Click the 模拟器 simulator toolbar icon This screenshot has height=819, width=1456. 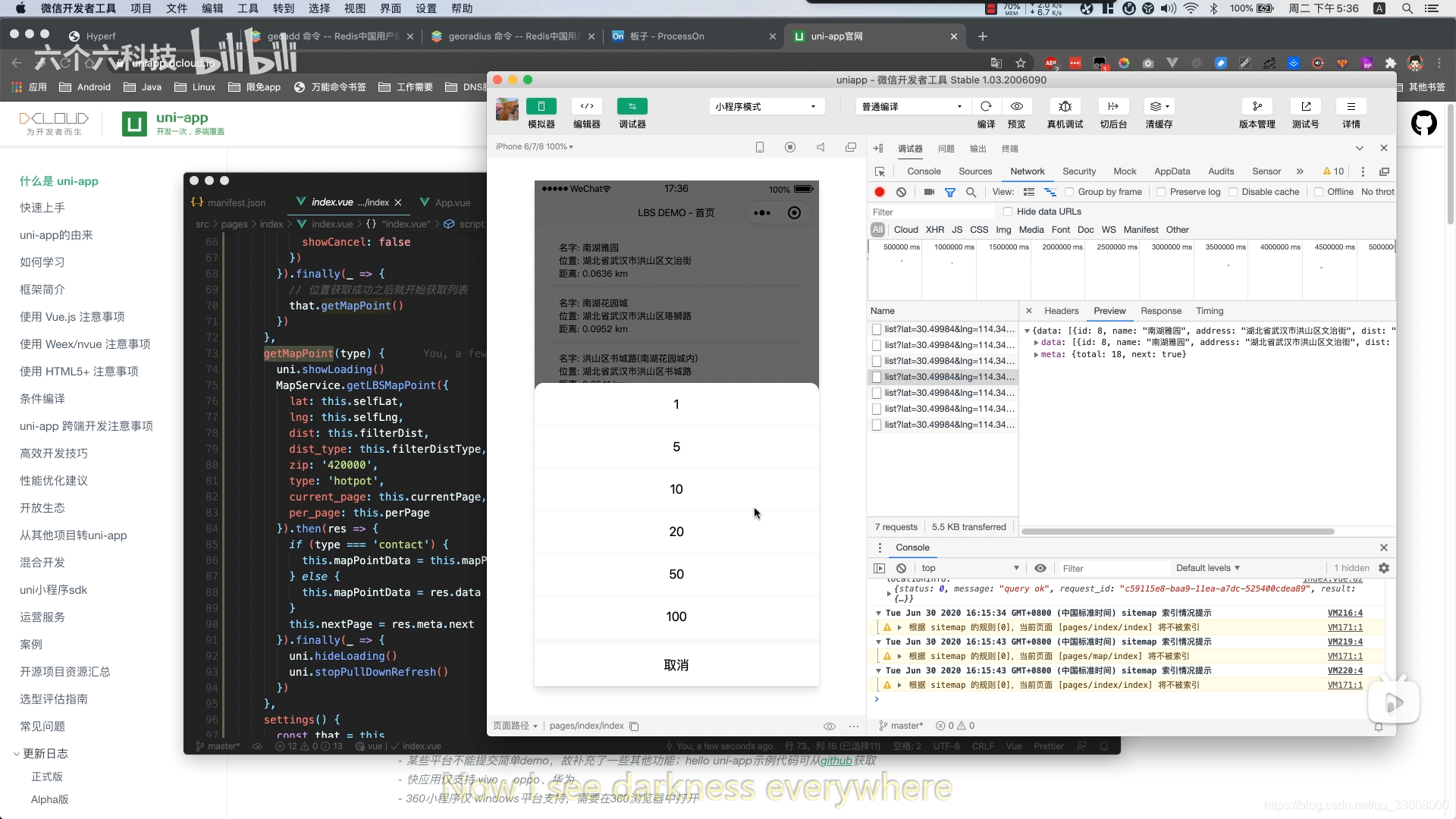pos(541,107)
